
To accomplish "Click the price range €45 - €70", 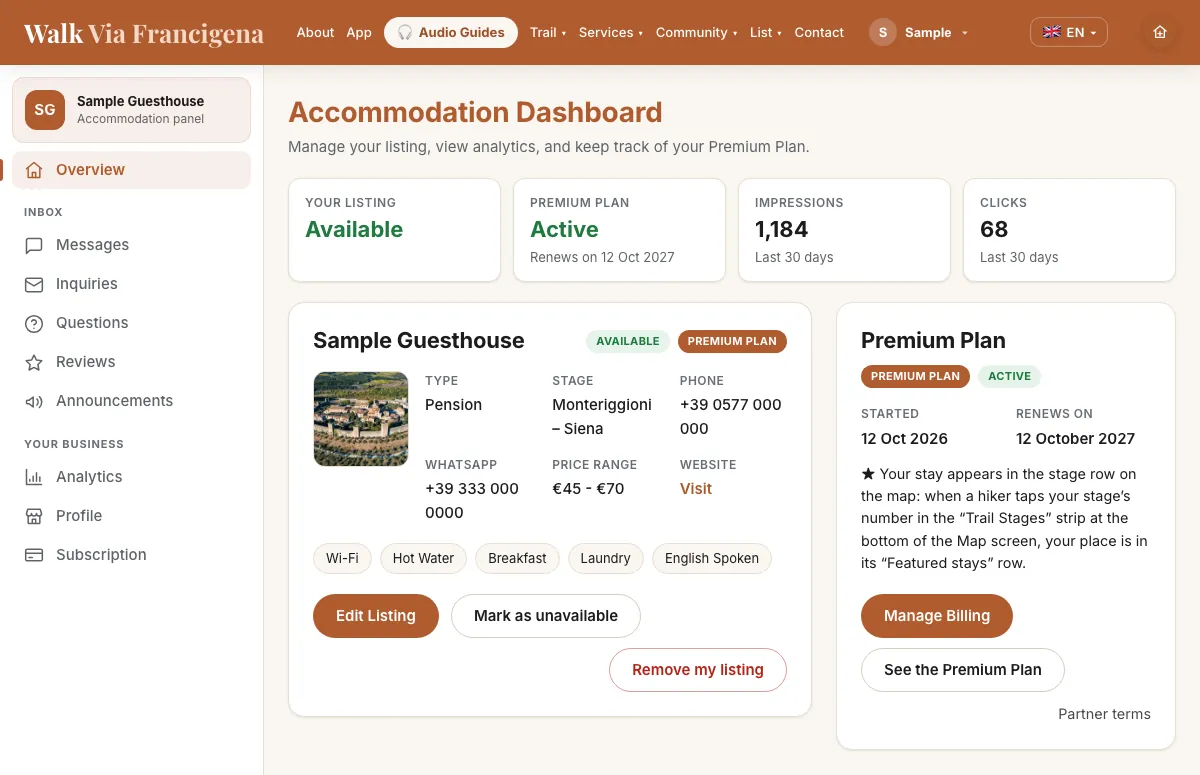I will (588, 489).
